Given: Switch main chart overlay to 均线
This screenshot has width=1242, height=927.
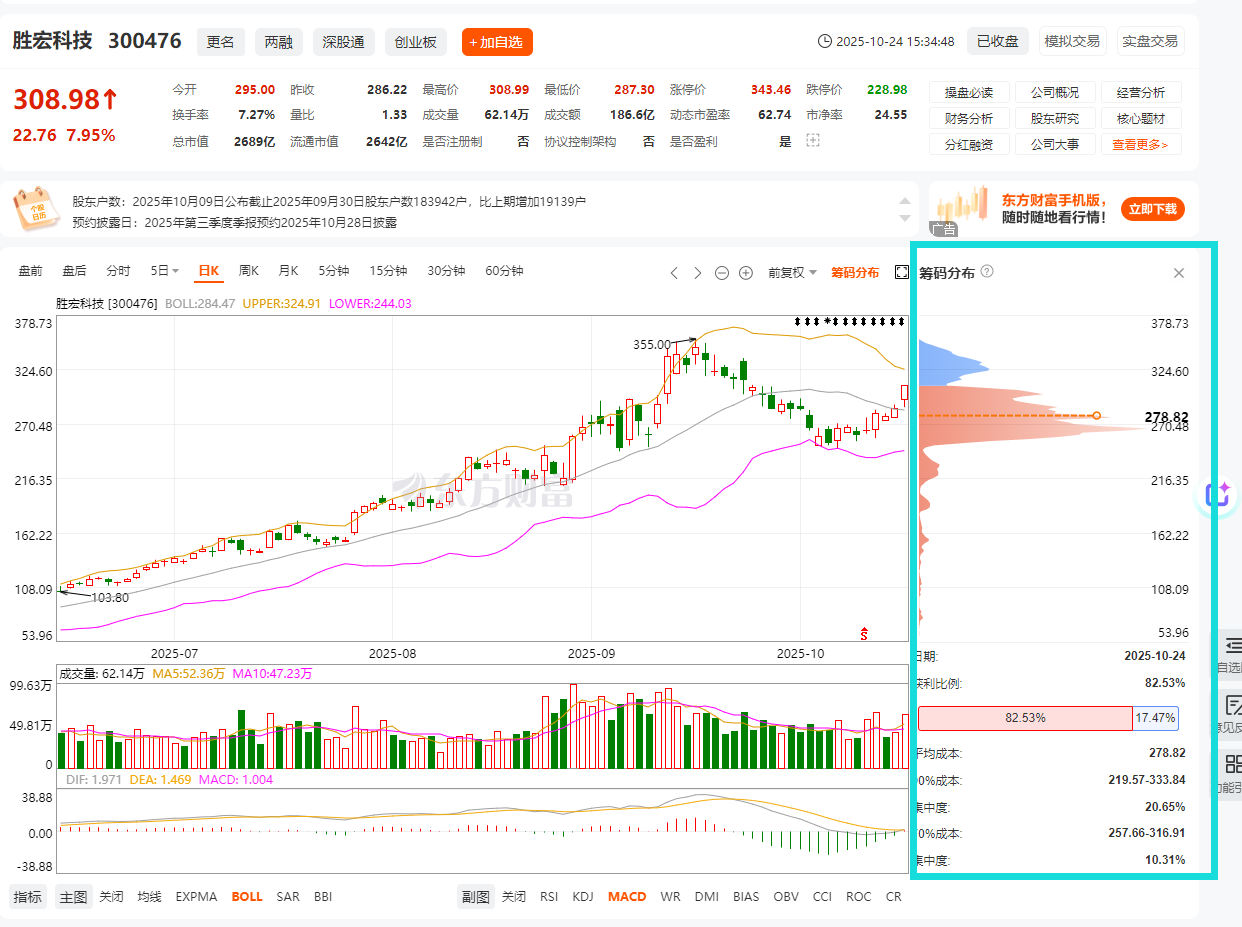Looking at the screenshot, I should point(149,897).
